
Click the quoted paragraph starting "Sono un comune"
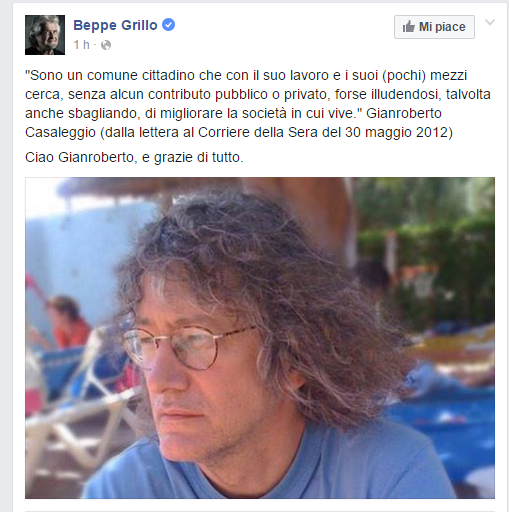[x=258, y=104]
